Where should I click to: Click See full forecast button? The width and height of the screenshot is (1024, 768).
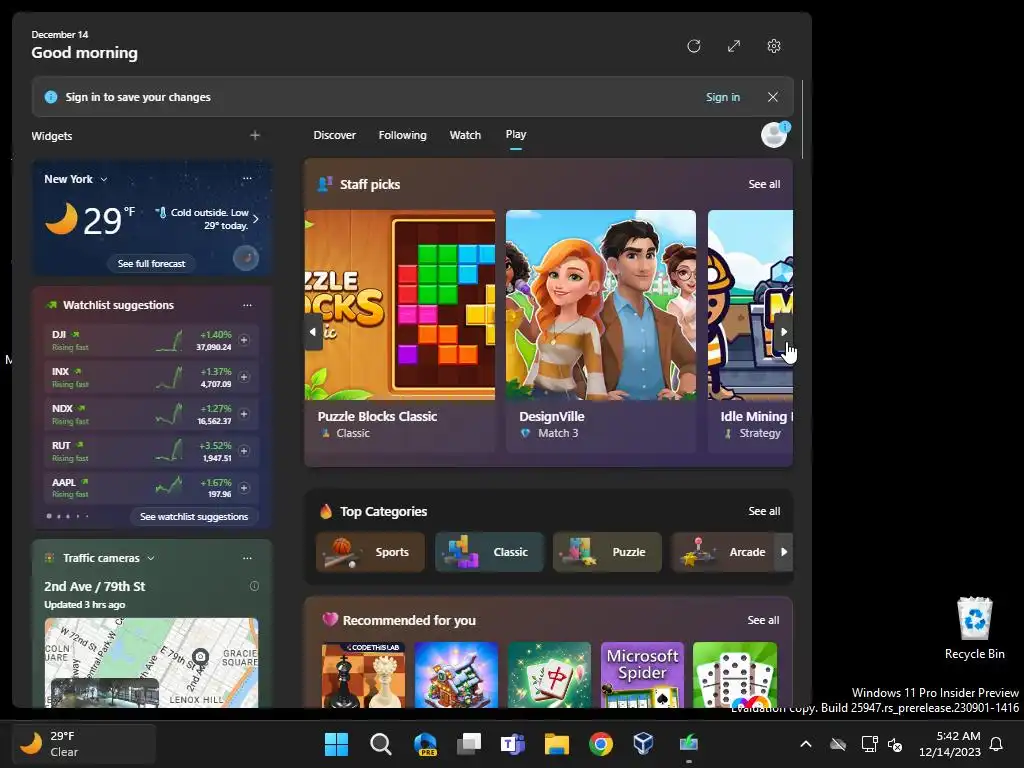coord(152,263)
